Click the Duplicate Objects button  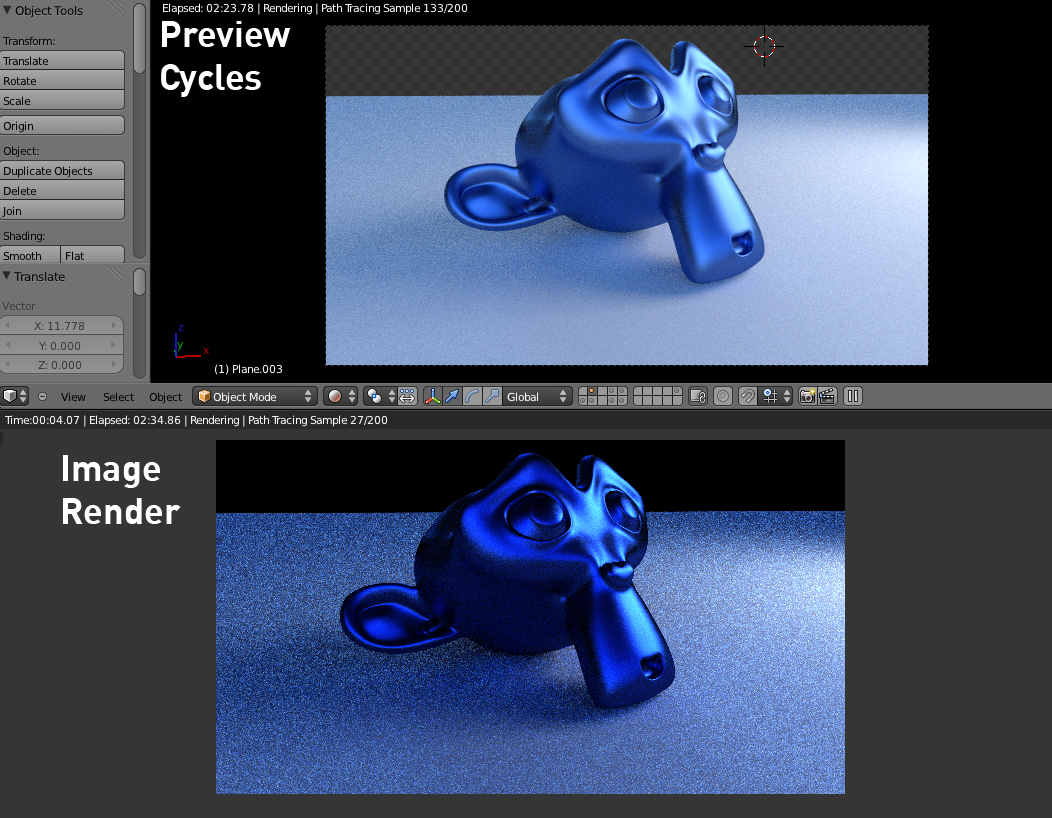pos(62,170)
